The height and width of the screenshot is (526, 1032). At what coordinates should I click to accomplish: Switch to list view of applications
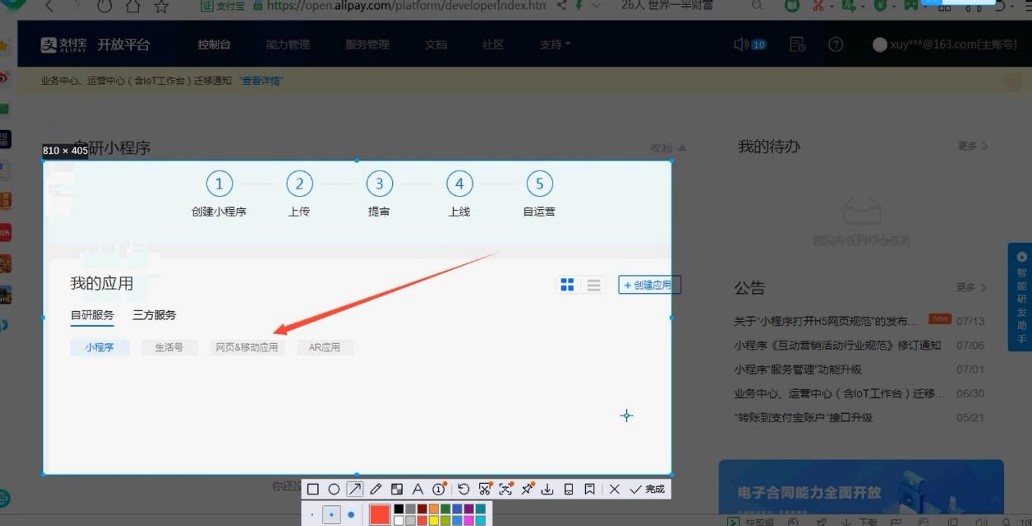[x=594, y=285]
